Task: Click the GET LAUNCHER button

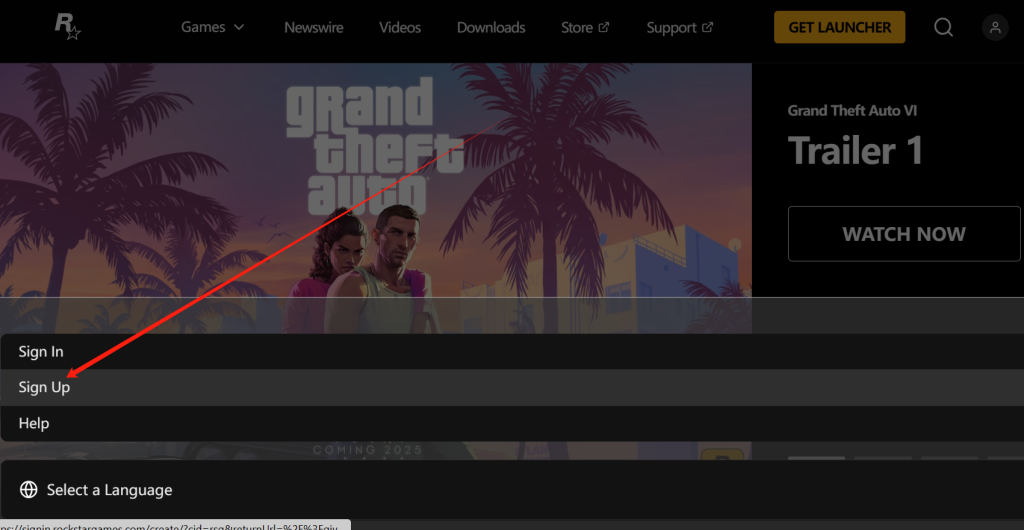Action: tap(839, 27)
